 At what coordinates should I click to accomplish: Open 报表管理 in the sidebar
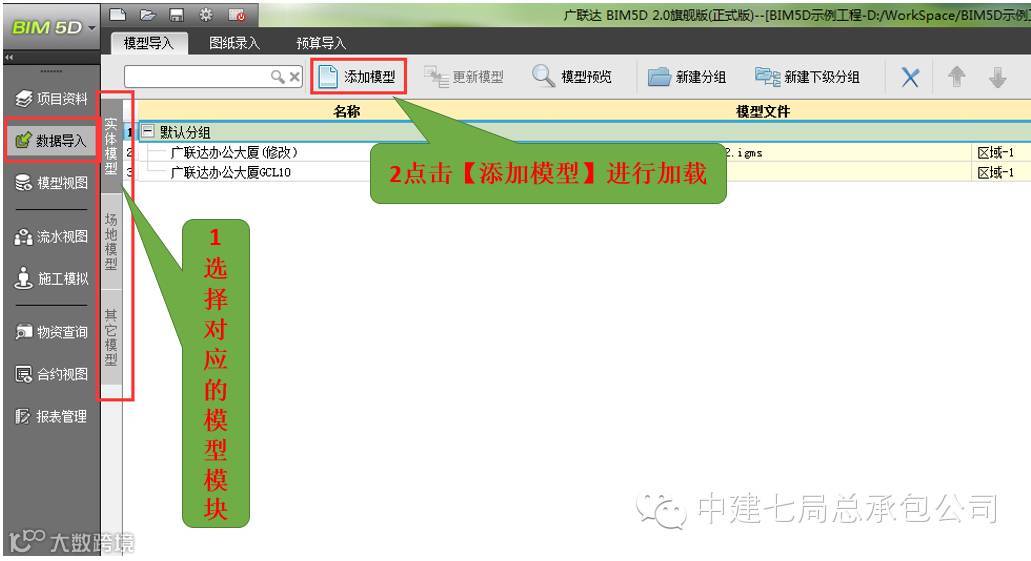tap(51, 416)
